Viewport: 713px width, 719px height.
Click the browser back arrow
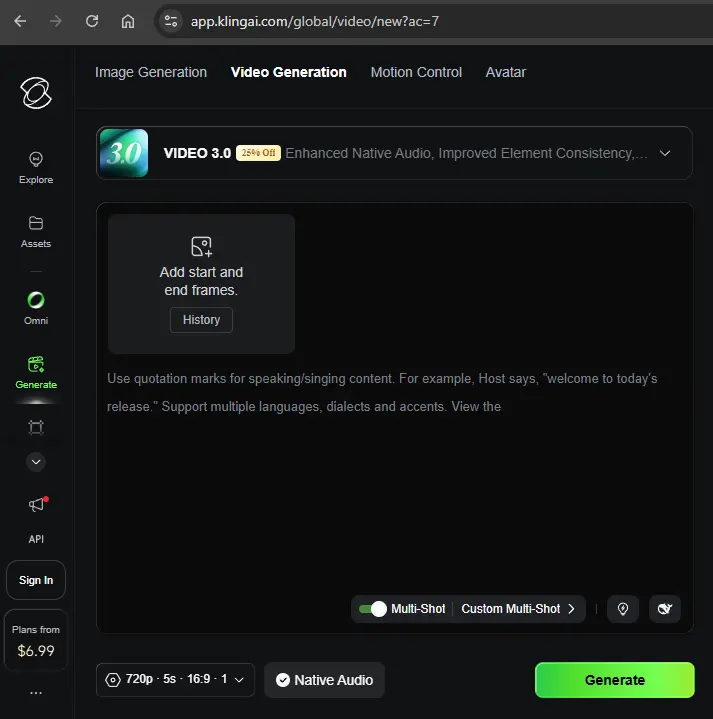point(20,21)
